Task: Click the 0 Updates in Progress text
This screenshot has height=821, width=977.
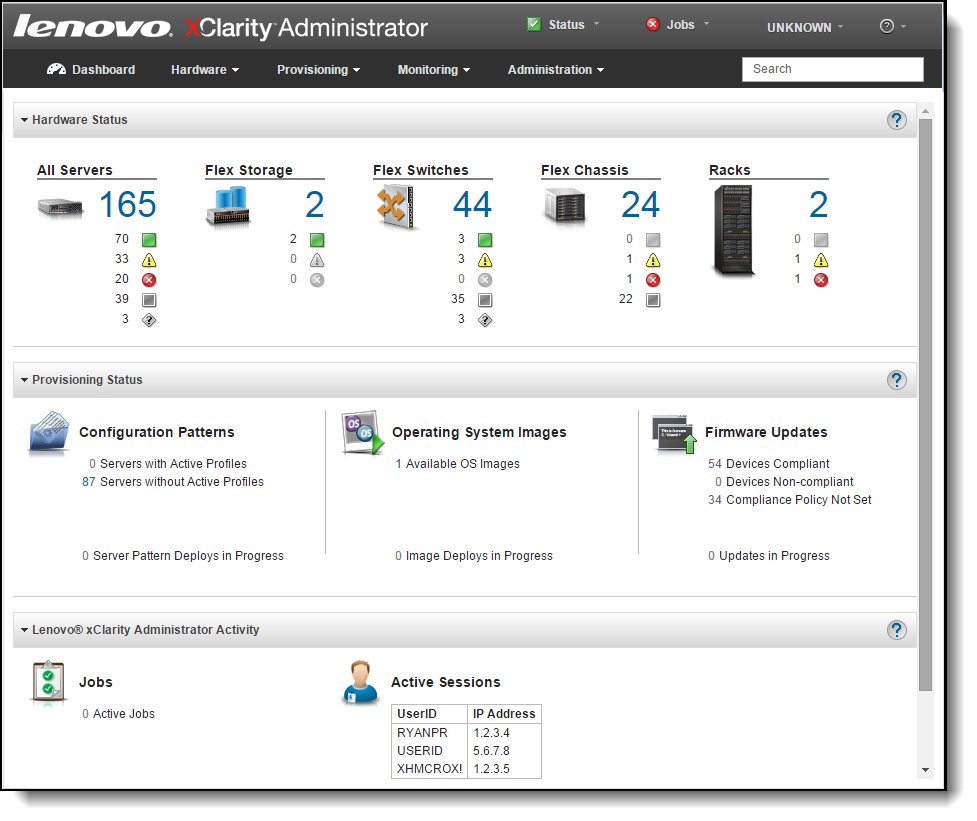Action: tap(769, 556)
